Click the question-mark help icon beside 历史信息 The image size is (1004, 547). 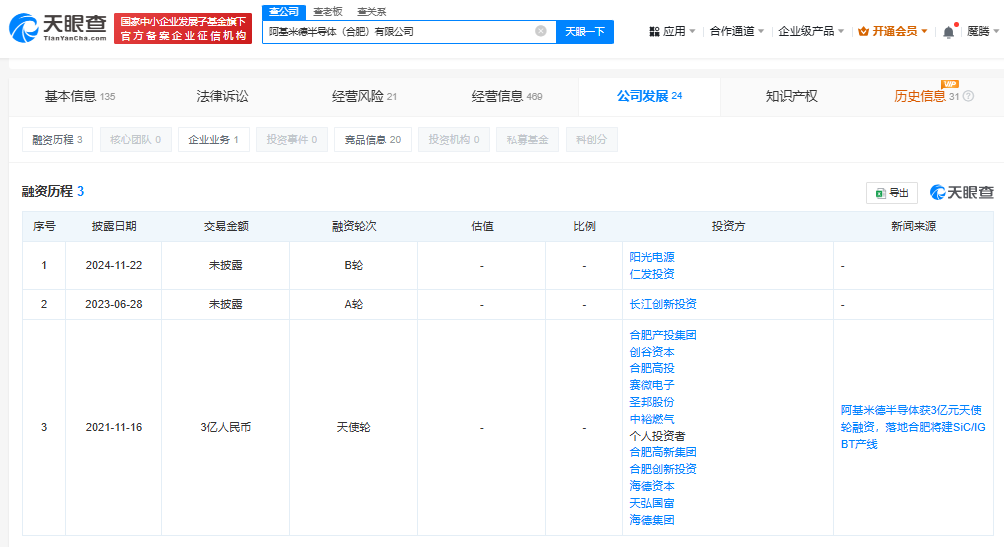tap(968, 96)
